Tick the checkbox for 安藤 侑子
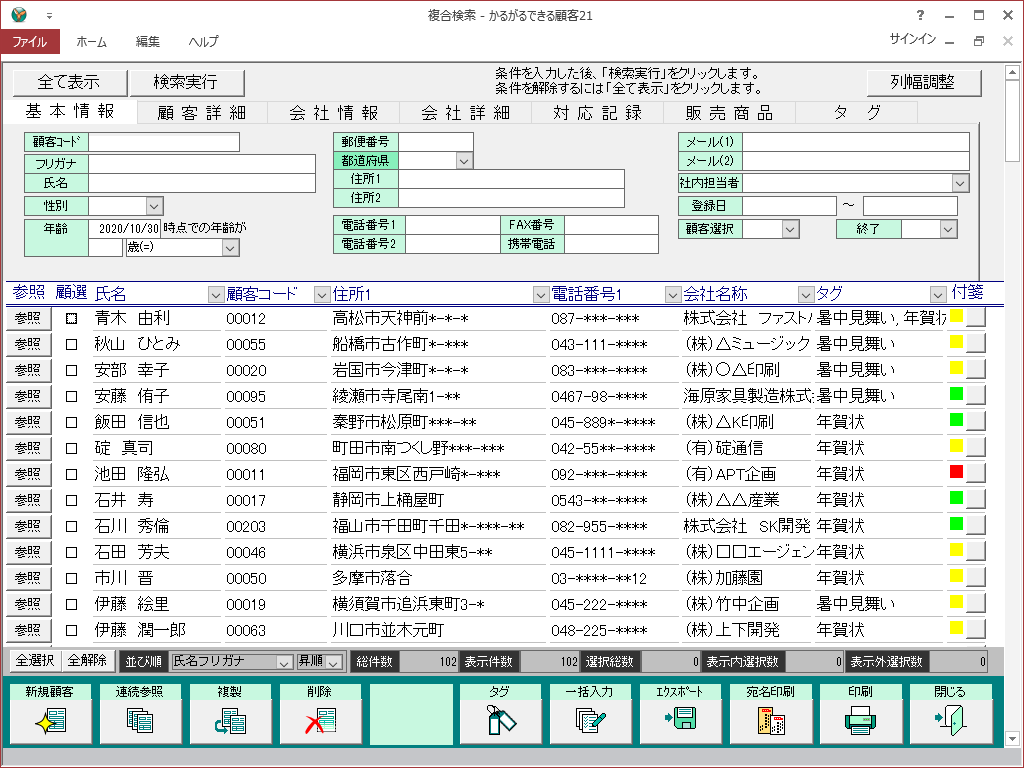This screenshot has height=768, width=1024. coord(72,396)
